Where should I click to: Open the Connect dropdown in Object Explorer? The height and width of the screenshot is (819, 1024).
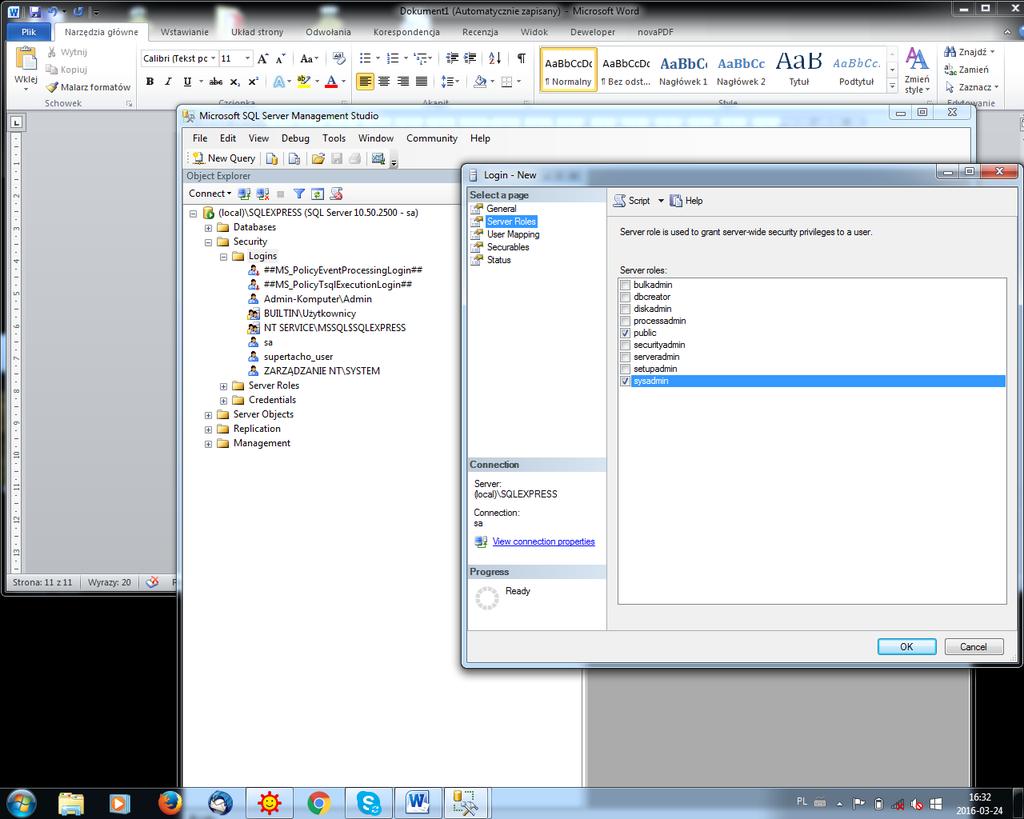210,194
